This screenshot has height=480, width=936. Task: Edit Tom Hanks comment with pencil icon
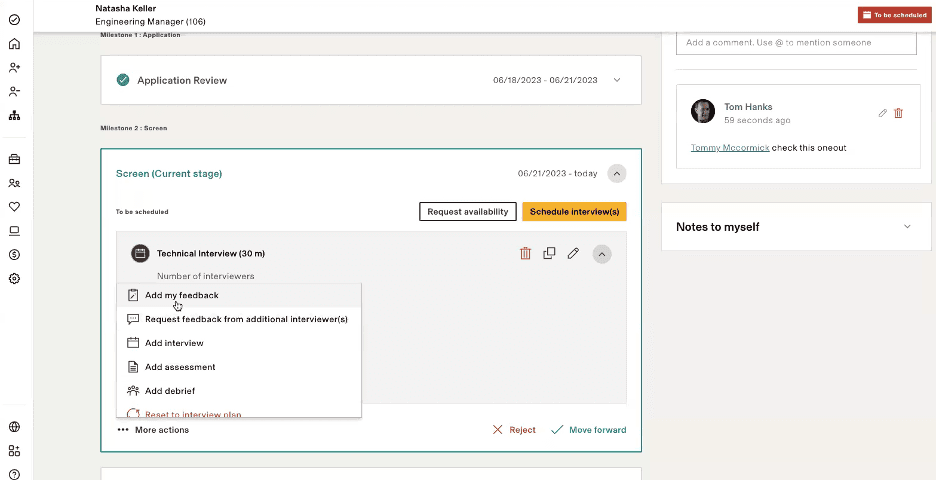pos(882,113)
